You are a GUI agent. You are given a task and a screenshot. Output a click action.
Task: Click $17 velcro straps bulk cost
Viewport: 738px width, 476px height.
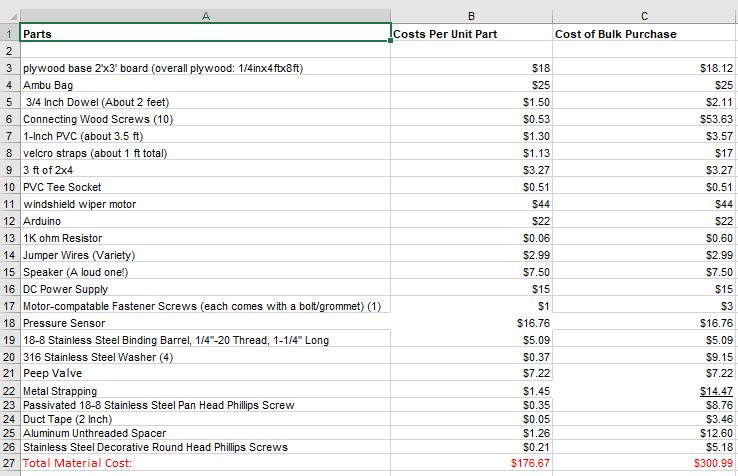pyautogui.click(x=644, y=153)
